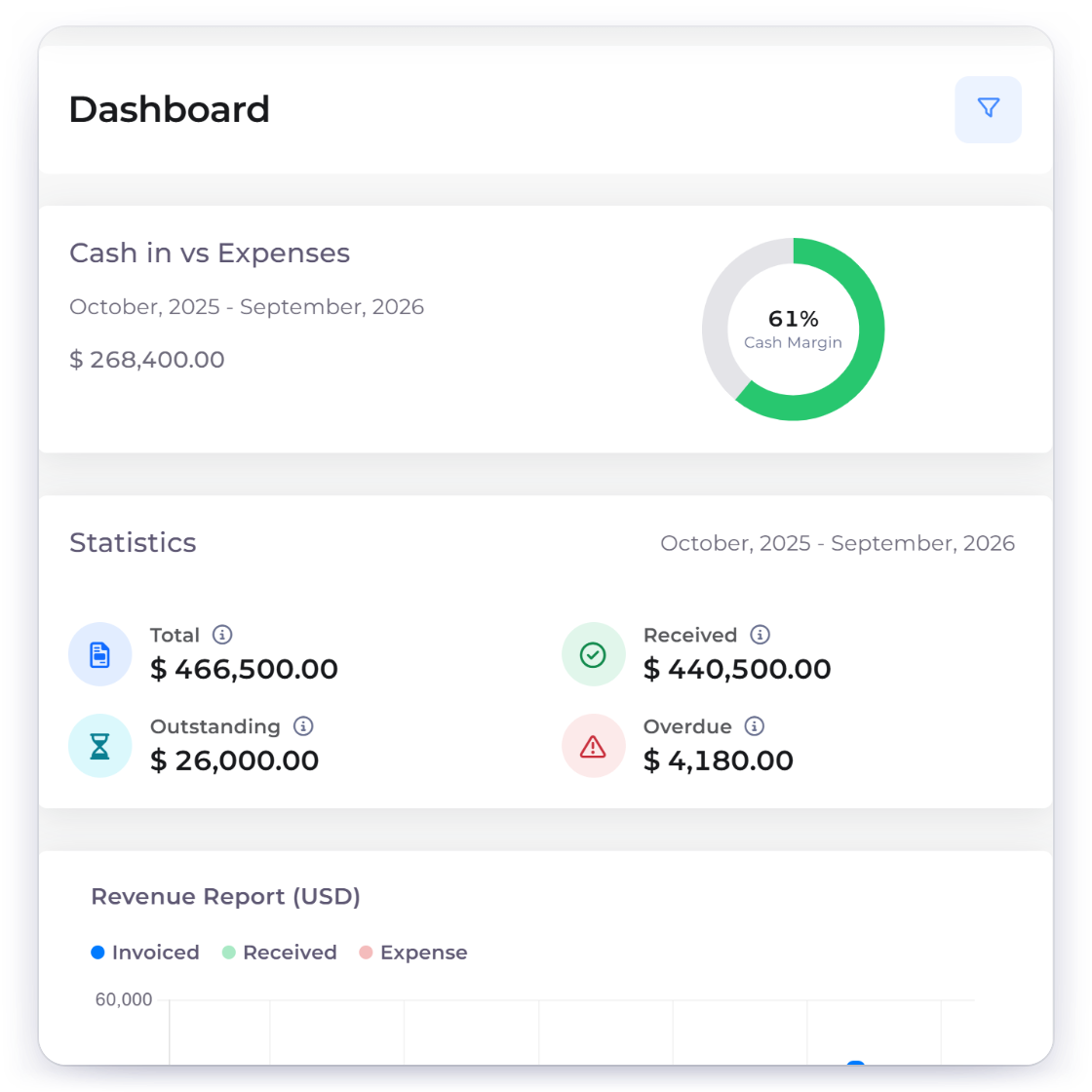The image size is (1092, 1092).
Task: Click the info icon next to Overdue
Action: tap(755, 725)
